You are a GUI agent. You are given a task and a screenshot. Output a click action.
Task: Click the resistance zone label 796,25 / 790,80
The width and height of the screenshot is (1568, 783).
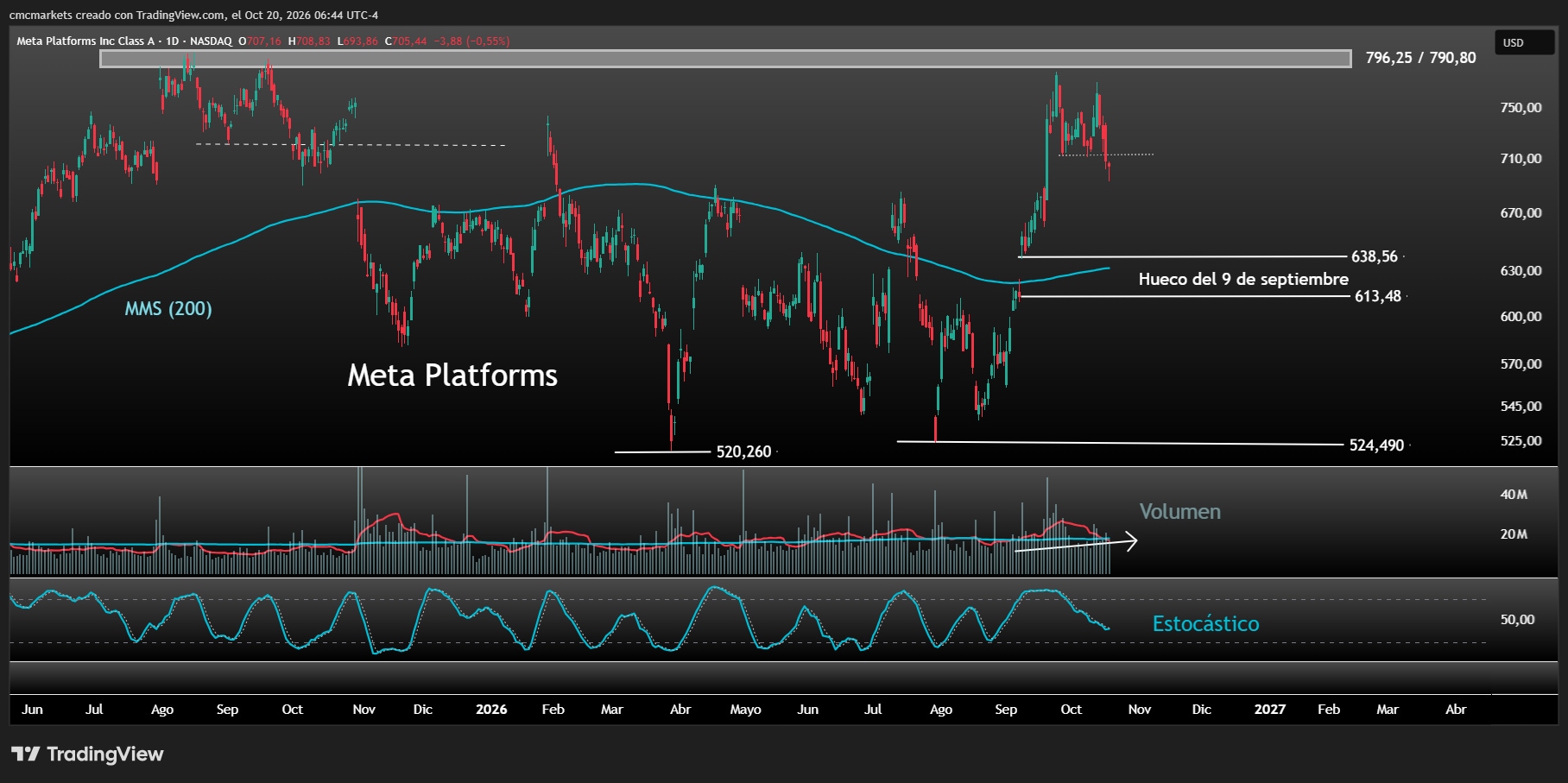point(1420,58)
